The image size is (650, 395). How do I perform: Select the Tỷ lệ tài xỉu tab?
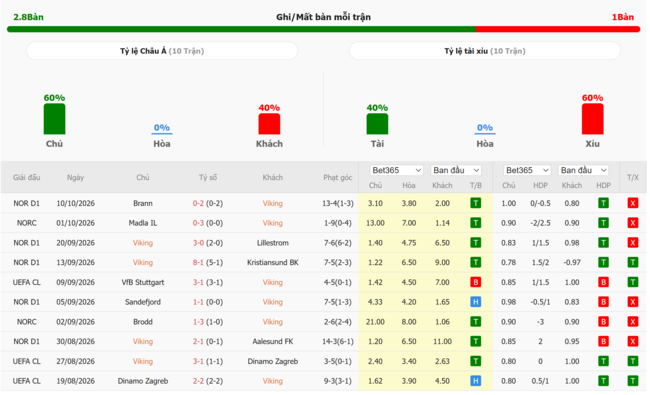click(485, 51)
